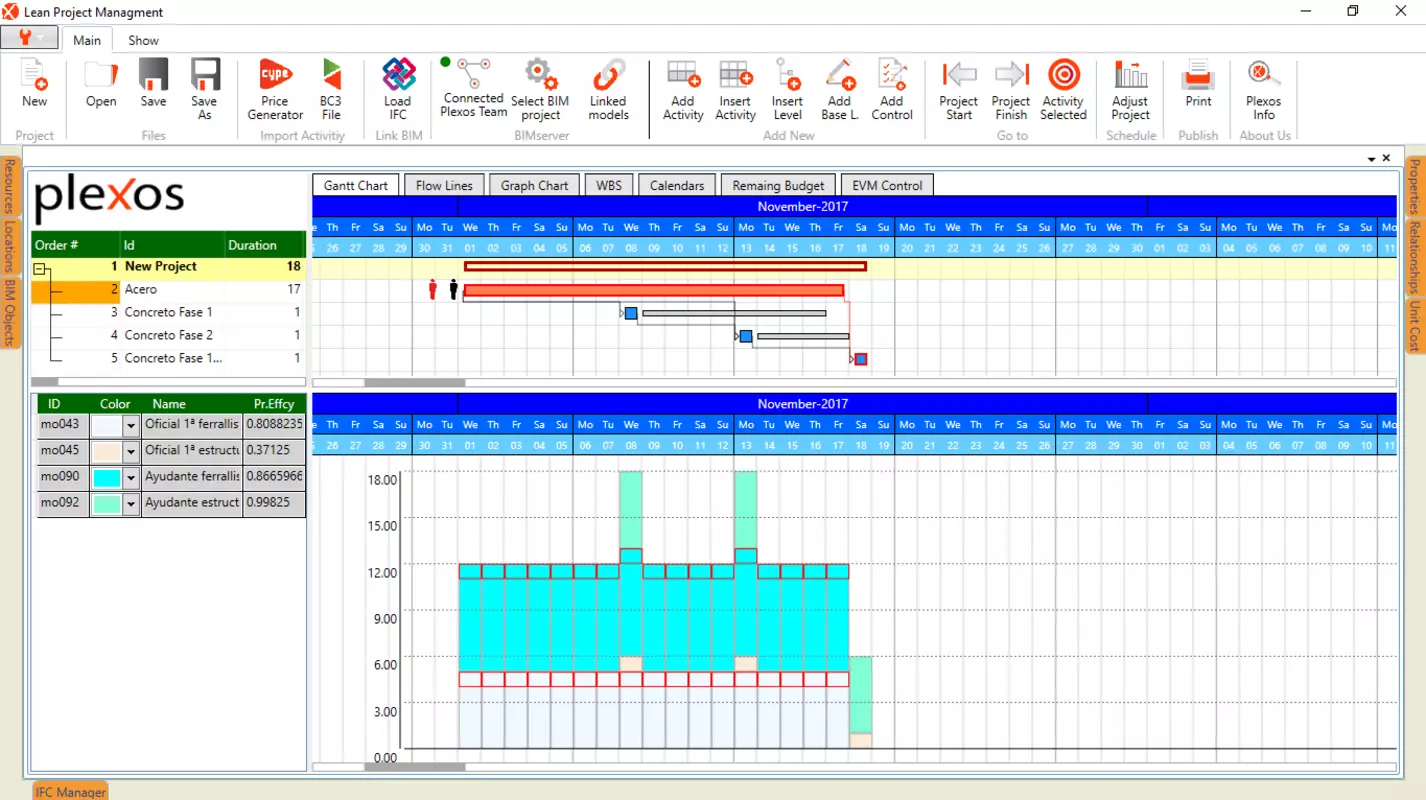The image size is (1426, 800).
Task: Open color dropdown for resource mo045
Action: coord(130,451)
